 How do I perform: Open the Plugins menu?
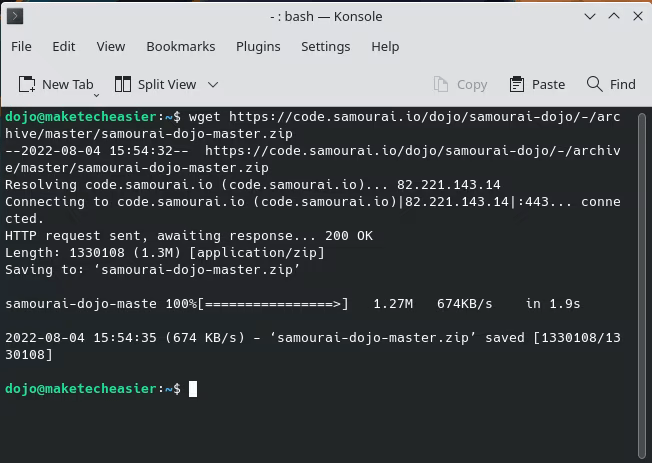258,47
